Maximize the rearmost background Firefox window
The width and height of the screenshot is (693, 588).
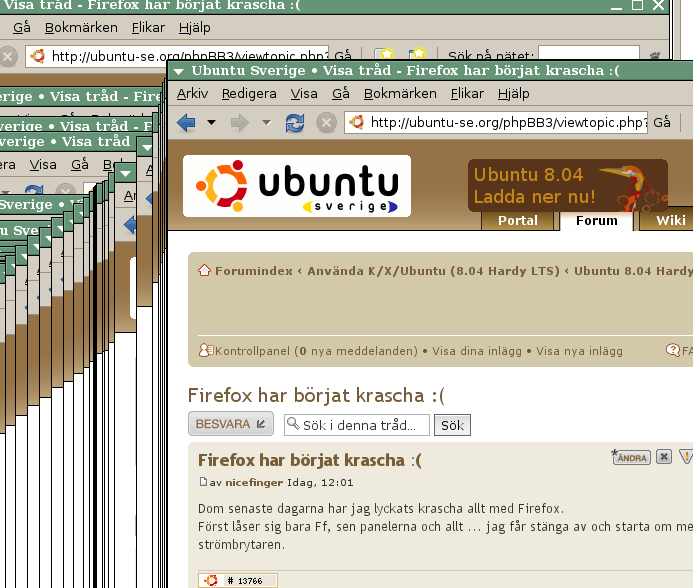tap(637, 5)
